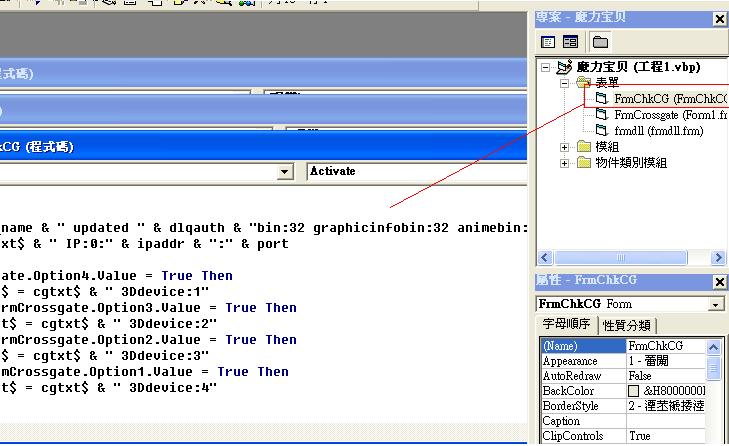Open the Activate procedure dropdown
Image resolution: width=729 pixels, height=446 pixels.
pyautogui.click(x=416, y=172)
